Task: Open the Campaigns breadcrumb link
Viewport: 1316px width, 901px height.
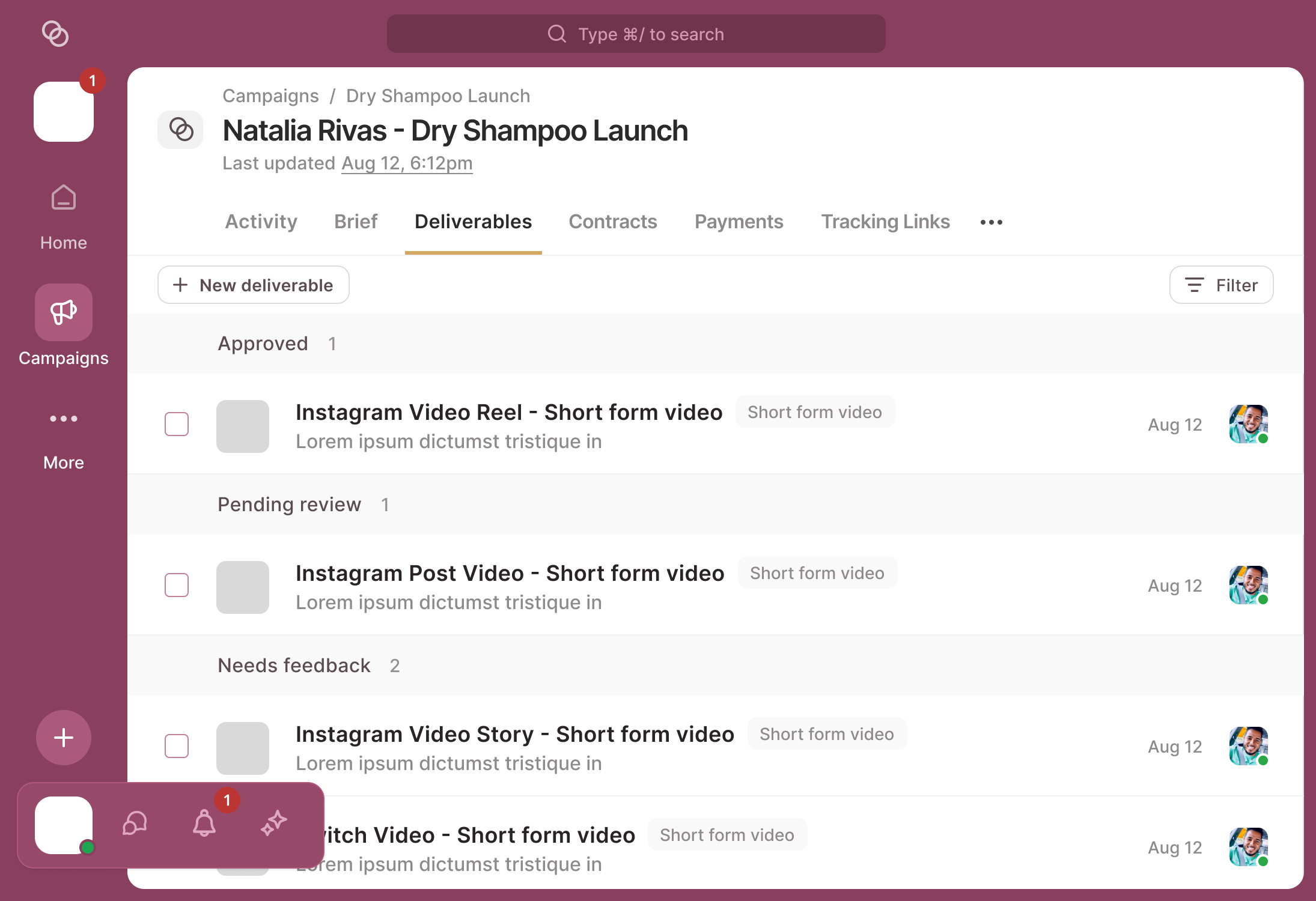Action: pyautogui.click(x=270, y=96)
